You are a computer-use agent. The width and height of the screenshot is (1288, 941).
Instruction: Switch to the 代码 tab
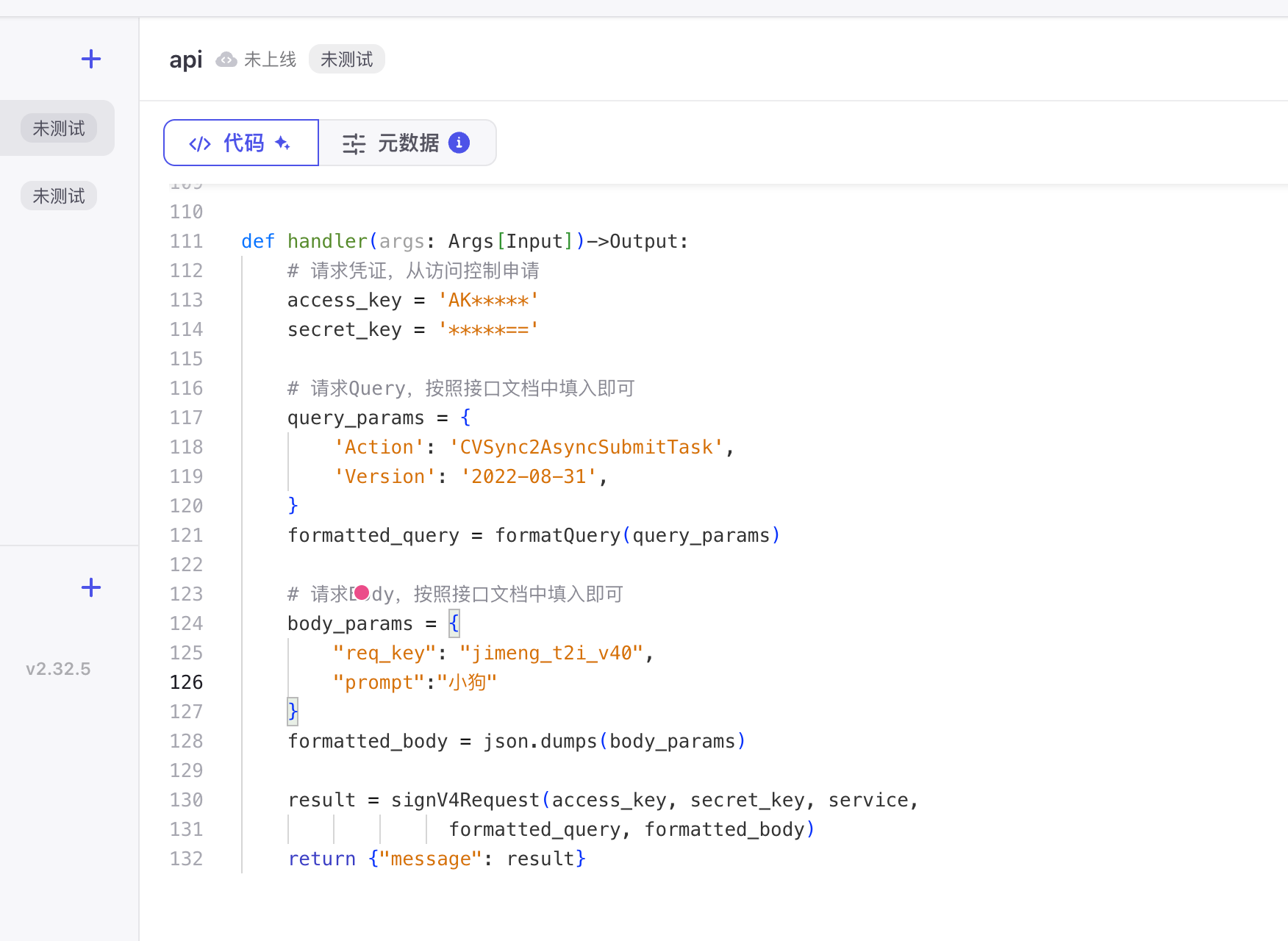(241, 143)
